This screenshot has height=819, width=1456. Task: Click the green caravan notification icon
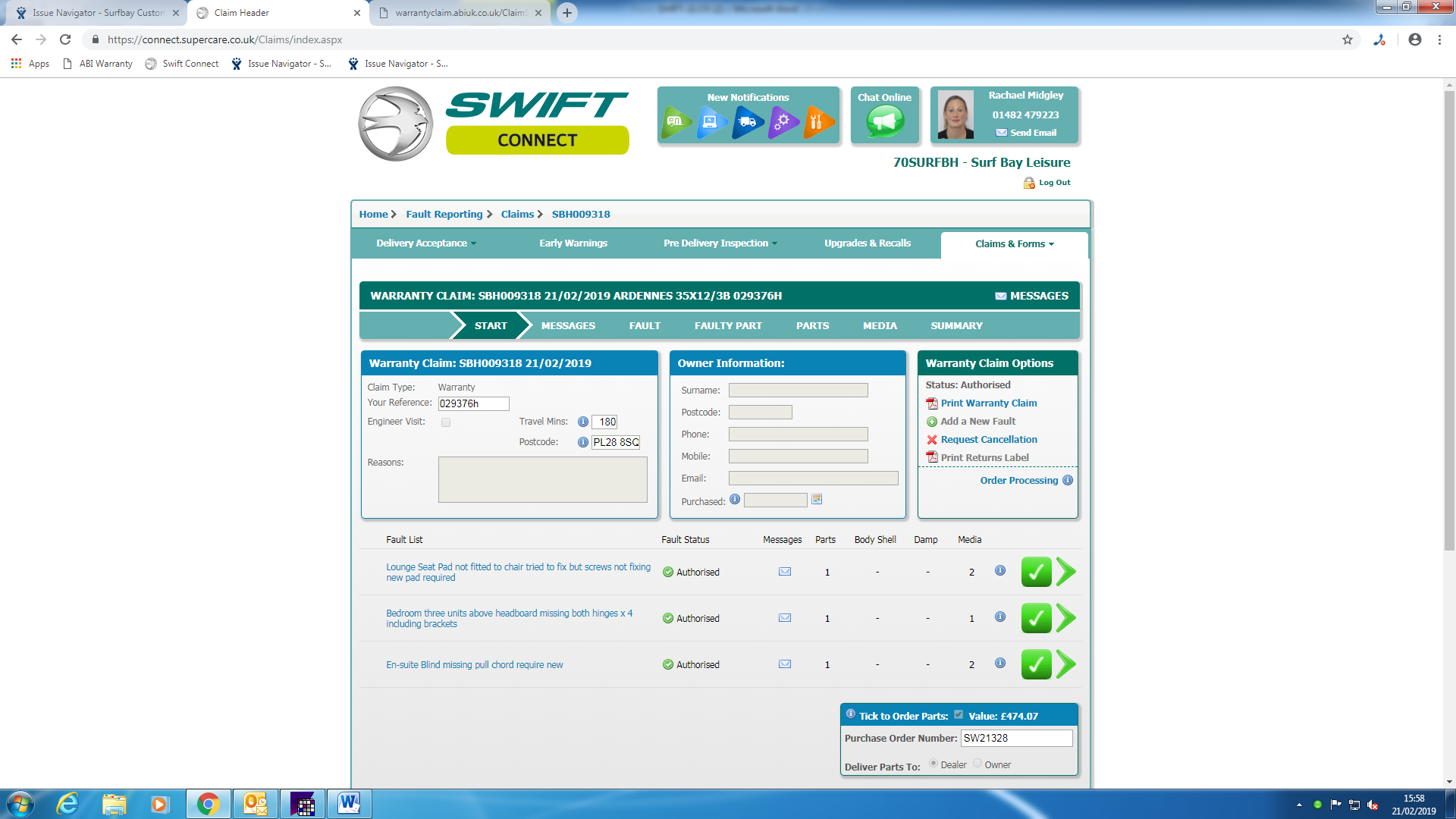coord(675,121)
